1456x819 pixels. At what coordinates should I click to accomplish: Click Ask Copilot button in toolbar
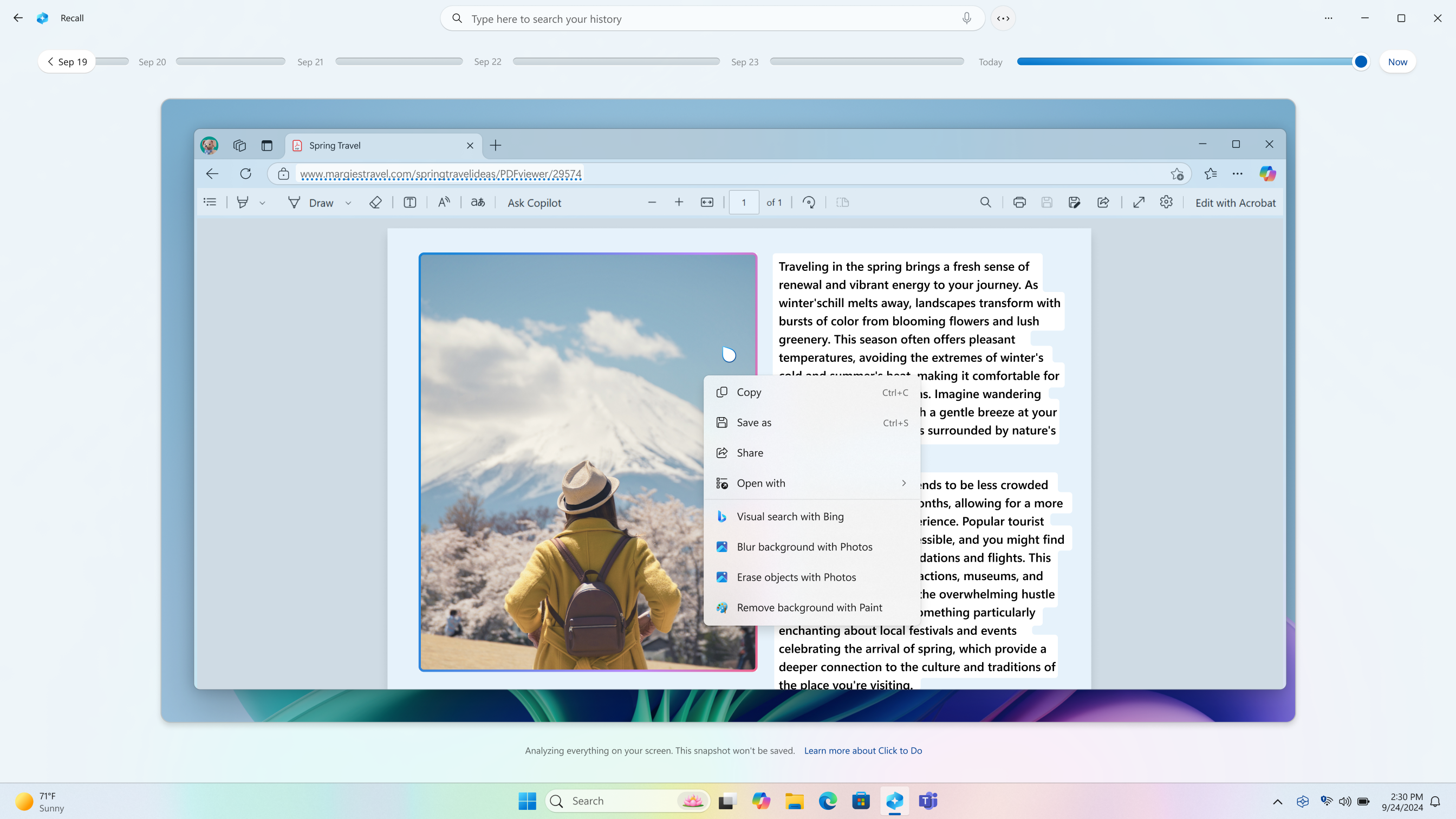(534, 203)
